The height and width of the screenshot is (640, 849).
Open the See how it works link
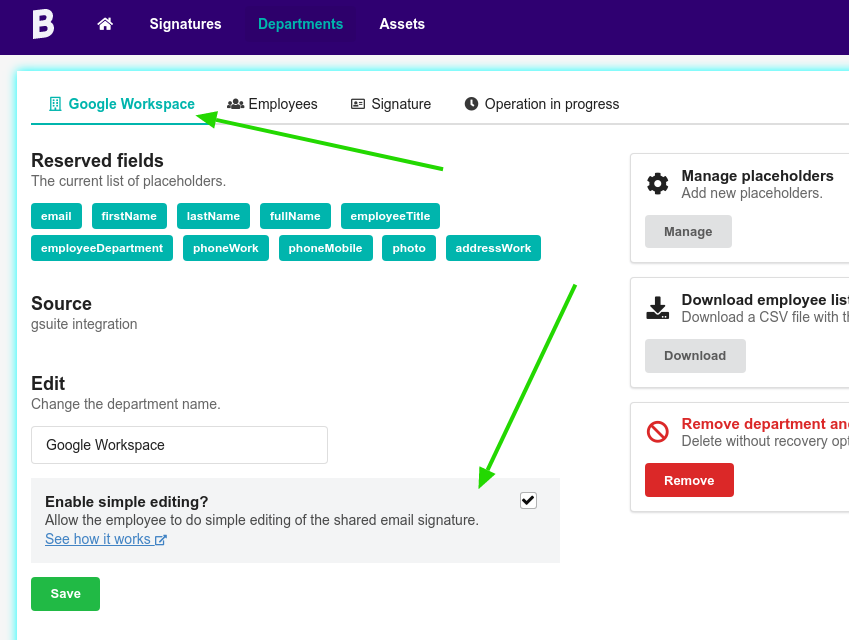click(x=106, y=539)
